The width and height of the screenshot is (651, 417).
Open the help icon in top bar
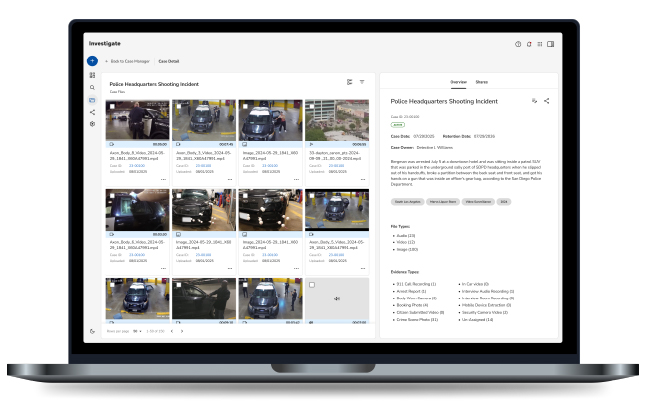click(x=518, y=44)
